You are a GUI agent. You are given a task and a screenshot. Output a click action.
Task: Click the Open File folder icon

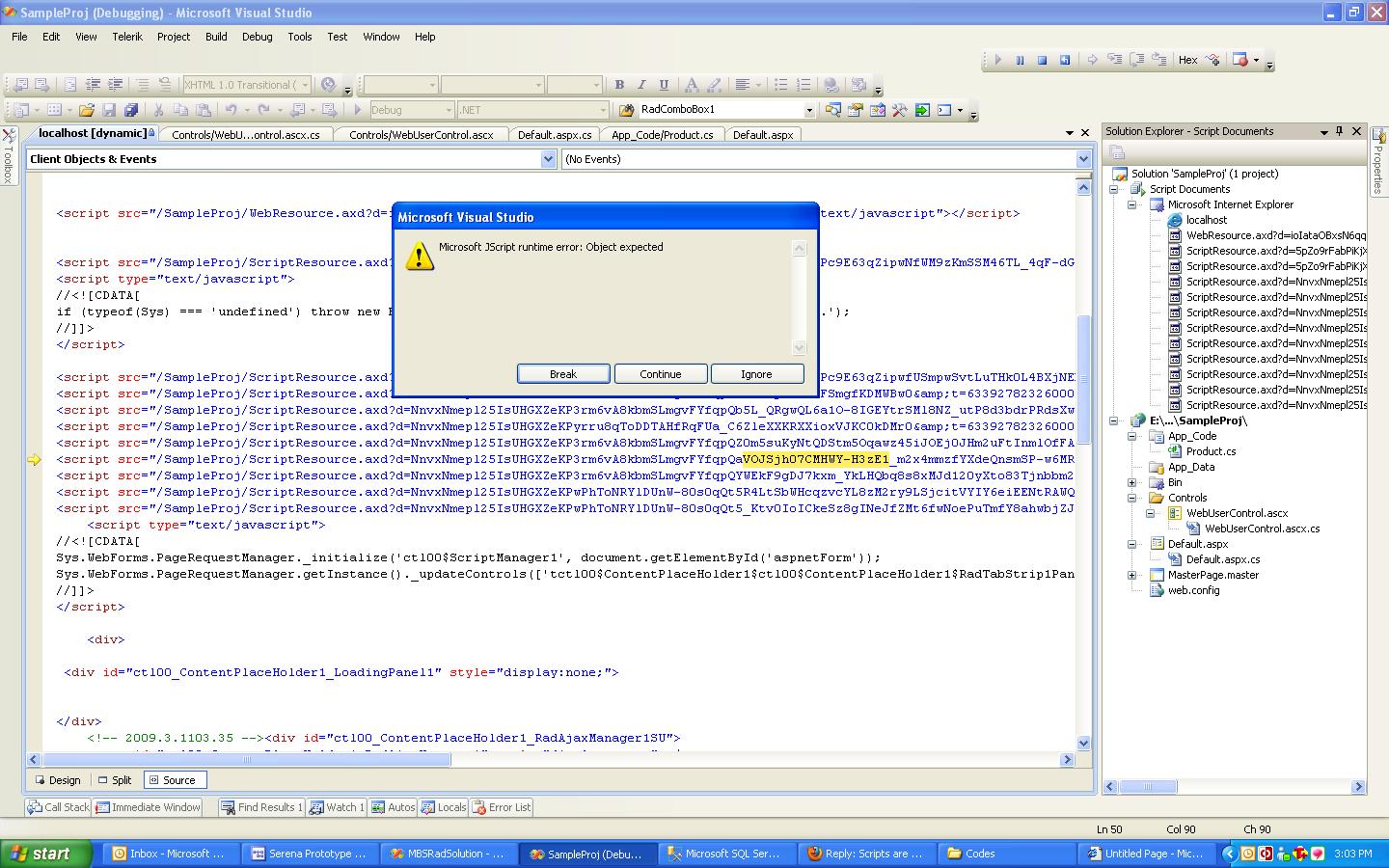coord(87,110)
